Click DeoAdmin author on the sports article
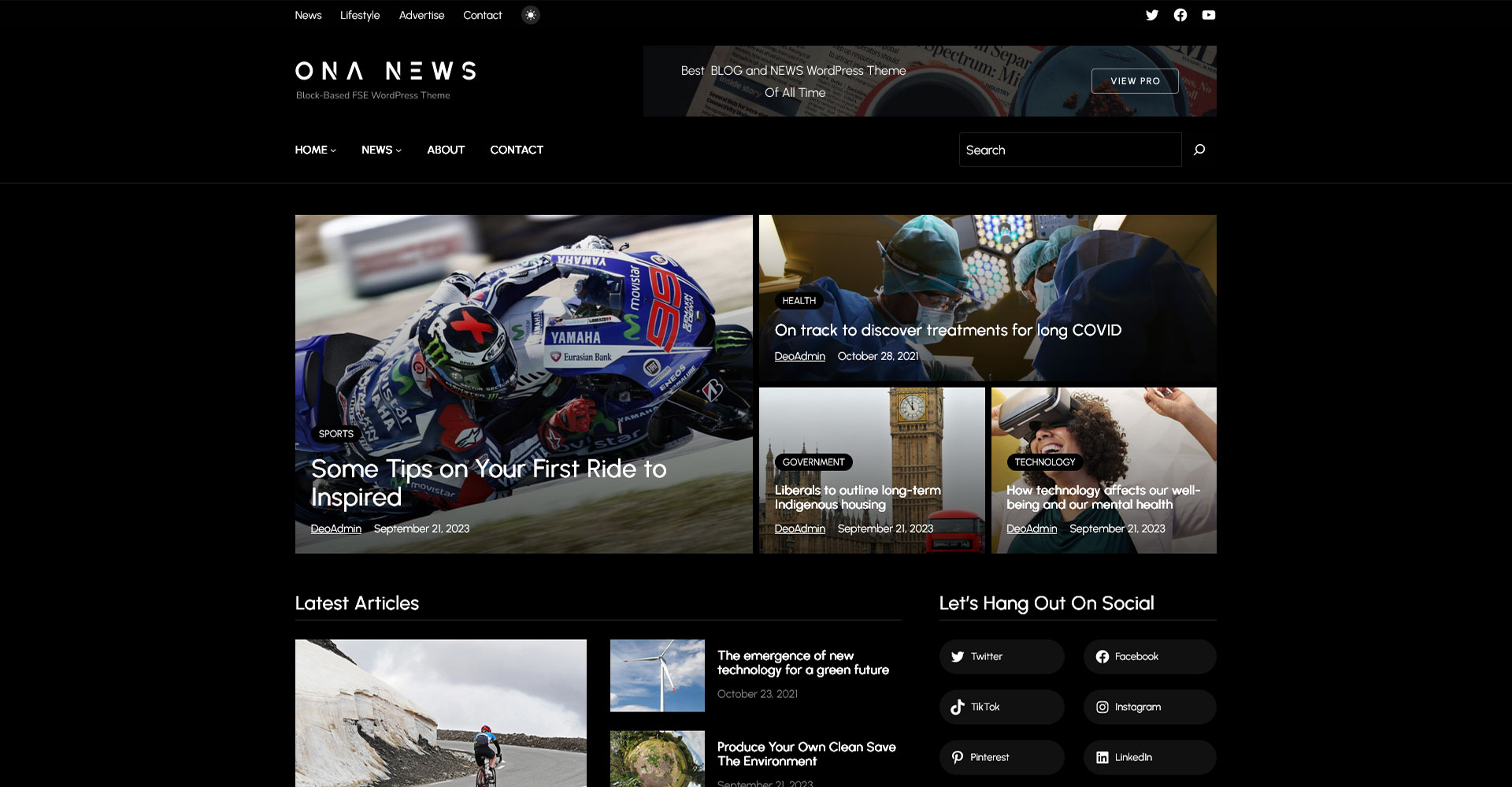 tap(336, 529)
